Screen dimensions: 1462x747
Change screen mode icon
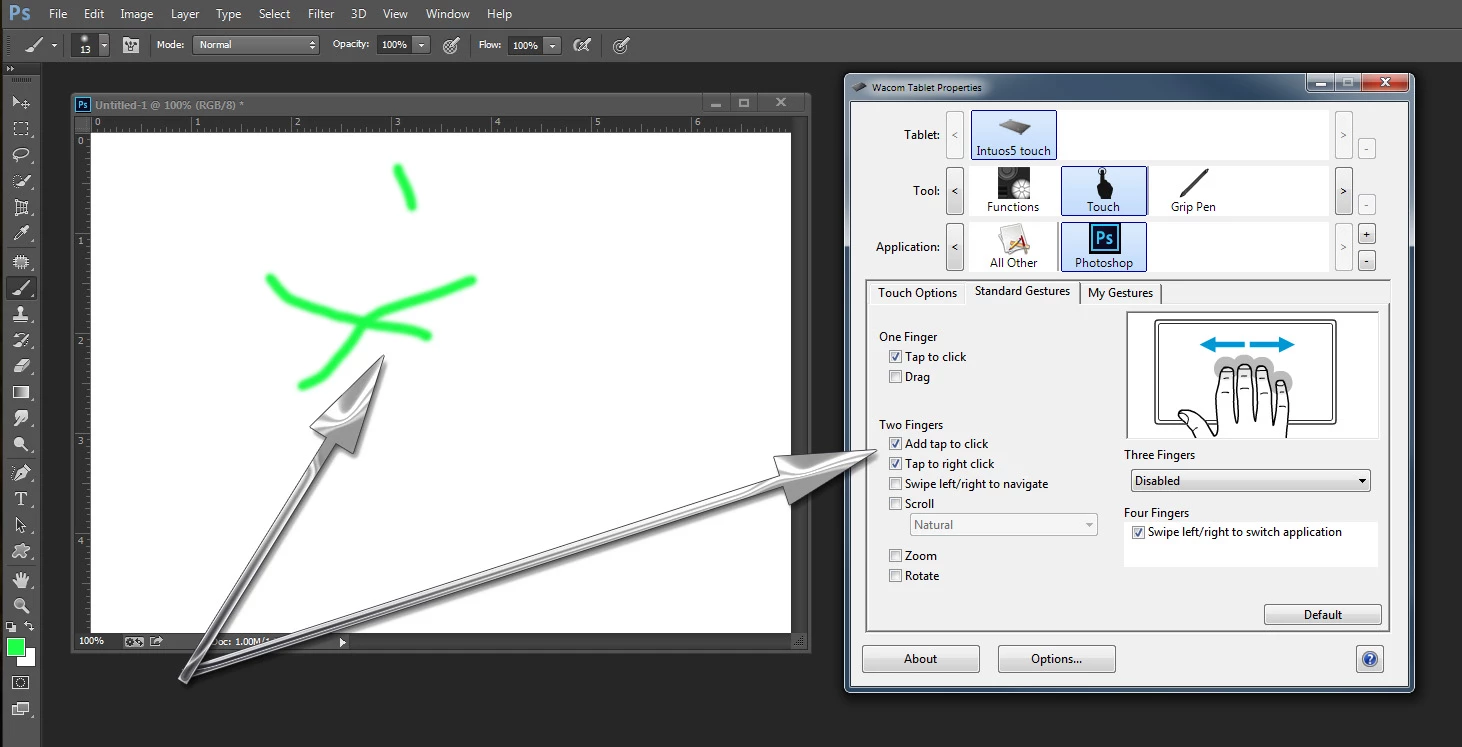point(21,709)
